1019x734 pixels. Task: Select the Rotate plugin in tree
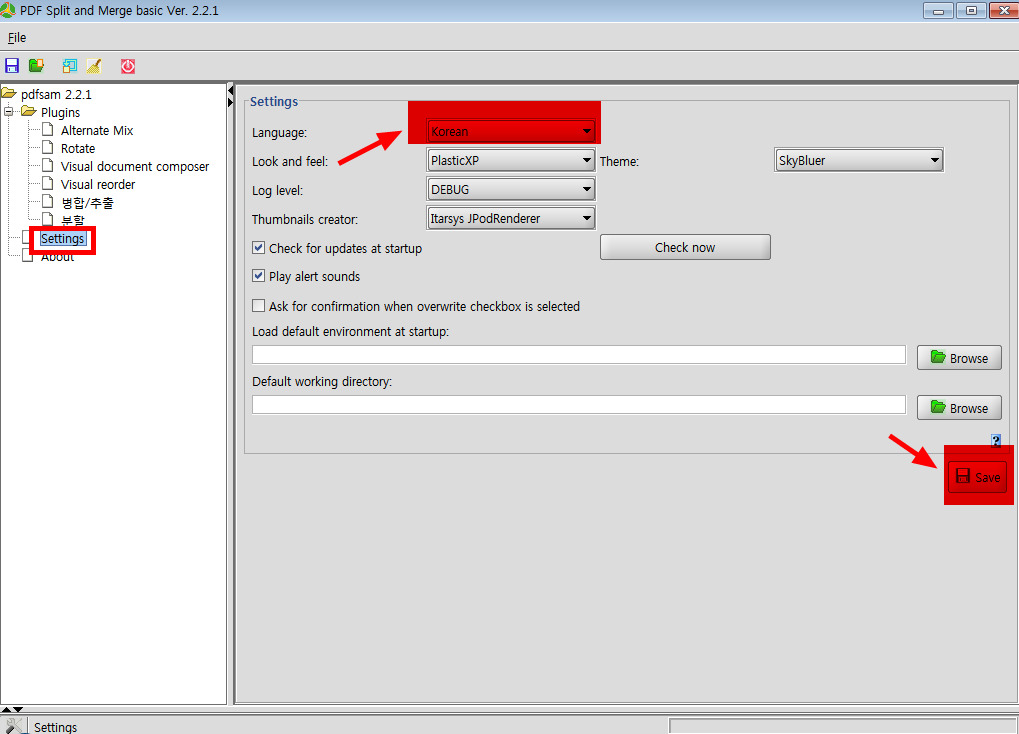78,148
